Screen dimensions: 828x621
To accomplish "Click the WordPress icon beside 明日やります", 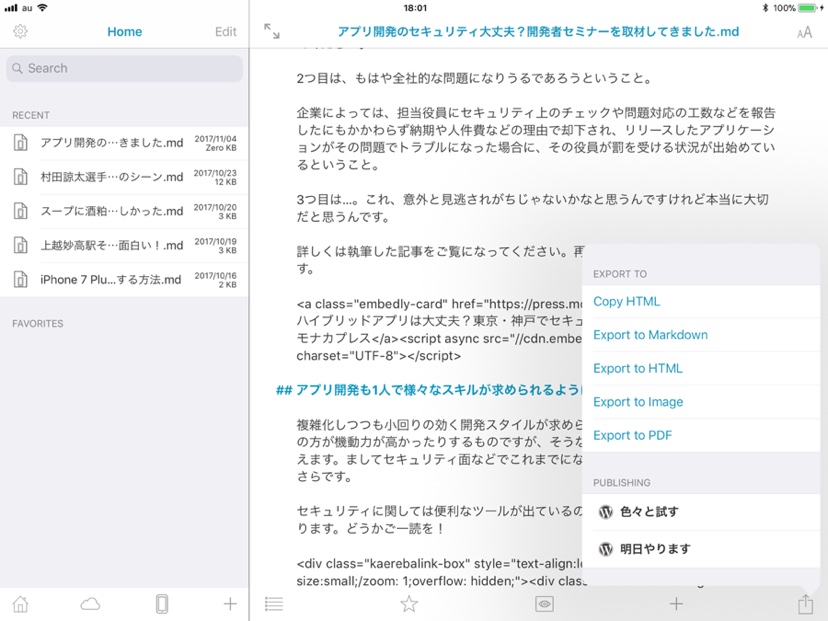I will (x=606, y=549).
